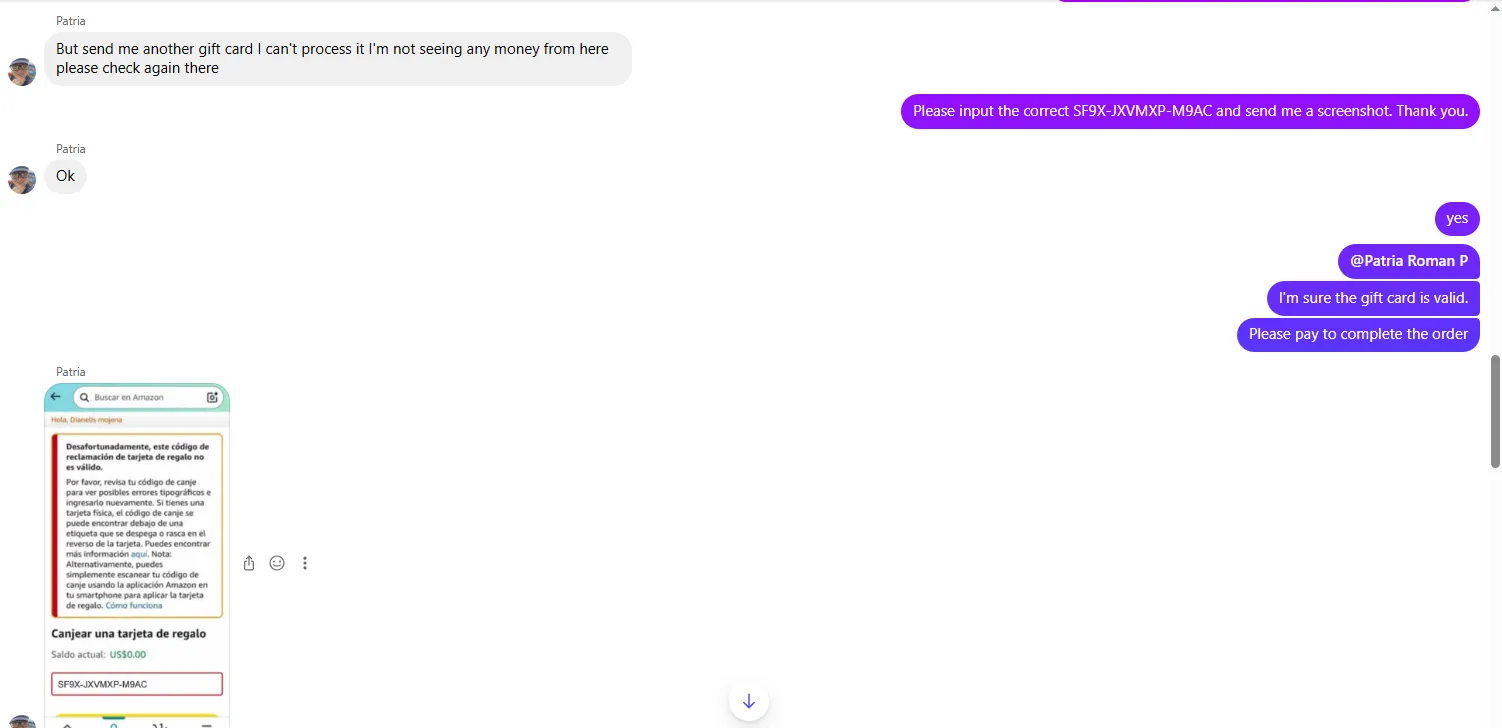Click the Patria name above the Ok message
Viewport: 1502px width, 728px height.
(71, 149)
